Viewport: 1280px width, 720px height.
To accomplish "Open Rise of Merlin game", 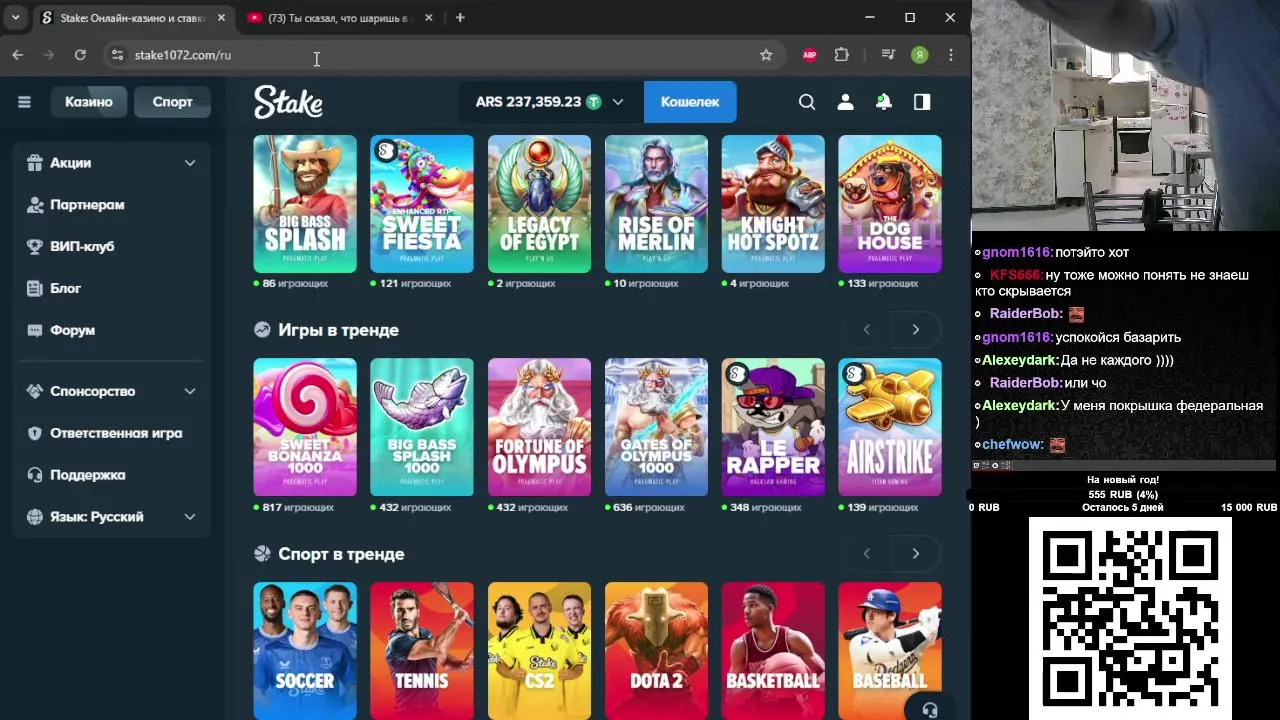I will (656, 204).
